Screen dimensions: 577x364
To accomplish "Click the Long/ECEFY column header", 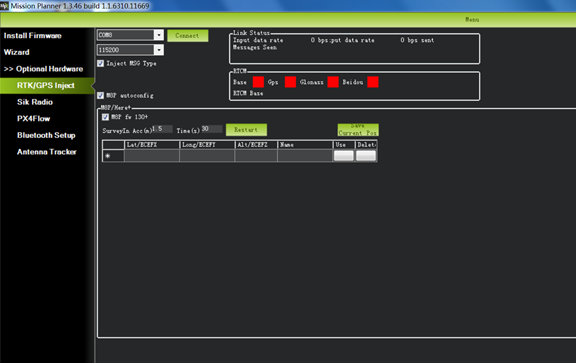I will pos(207,145).
